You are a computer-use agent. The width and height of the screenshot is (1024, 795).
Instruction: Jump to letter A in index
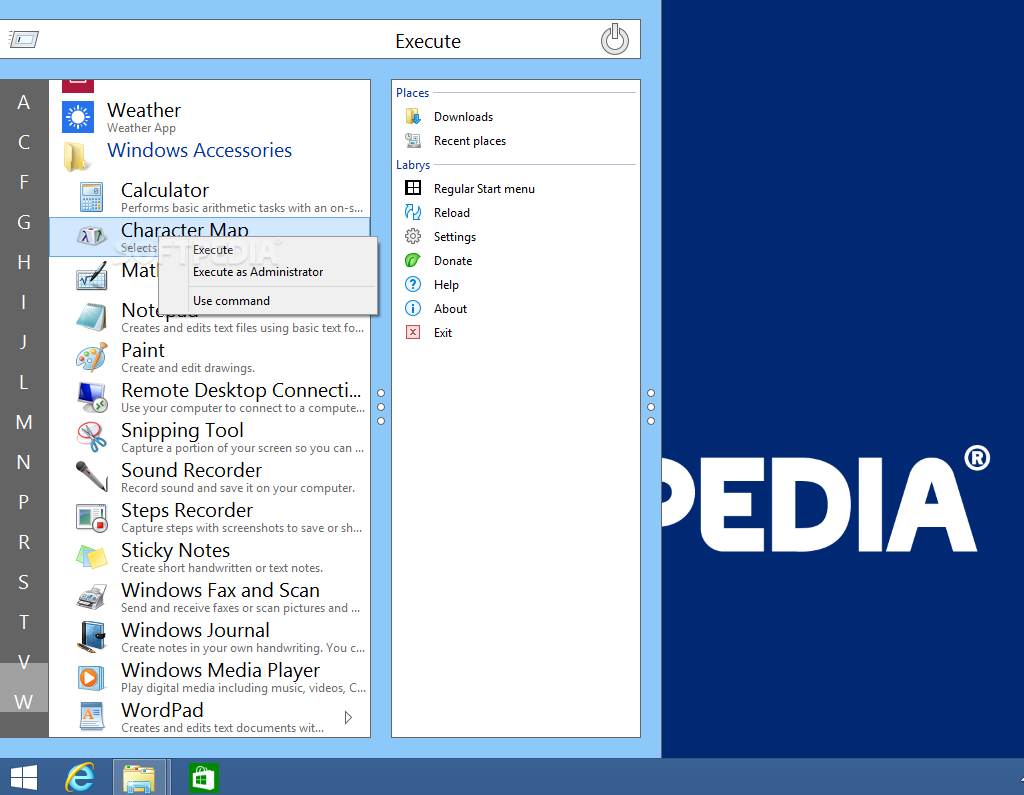(x=24, y=103)
